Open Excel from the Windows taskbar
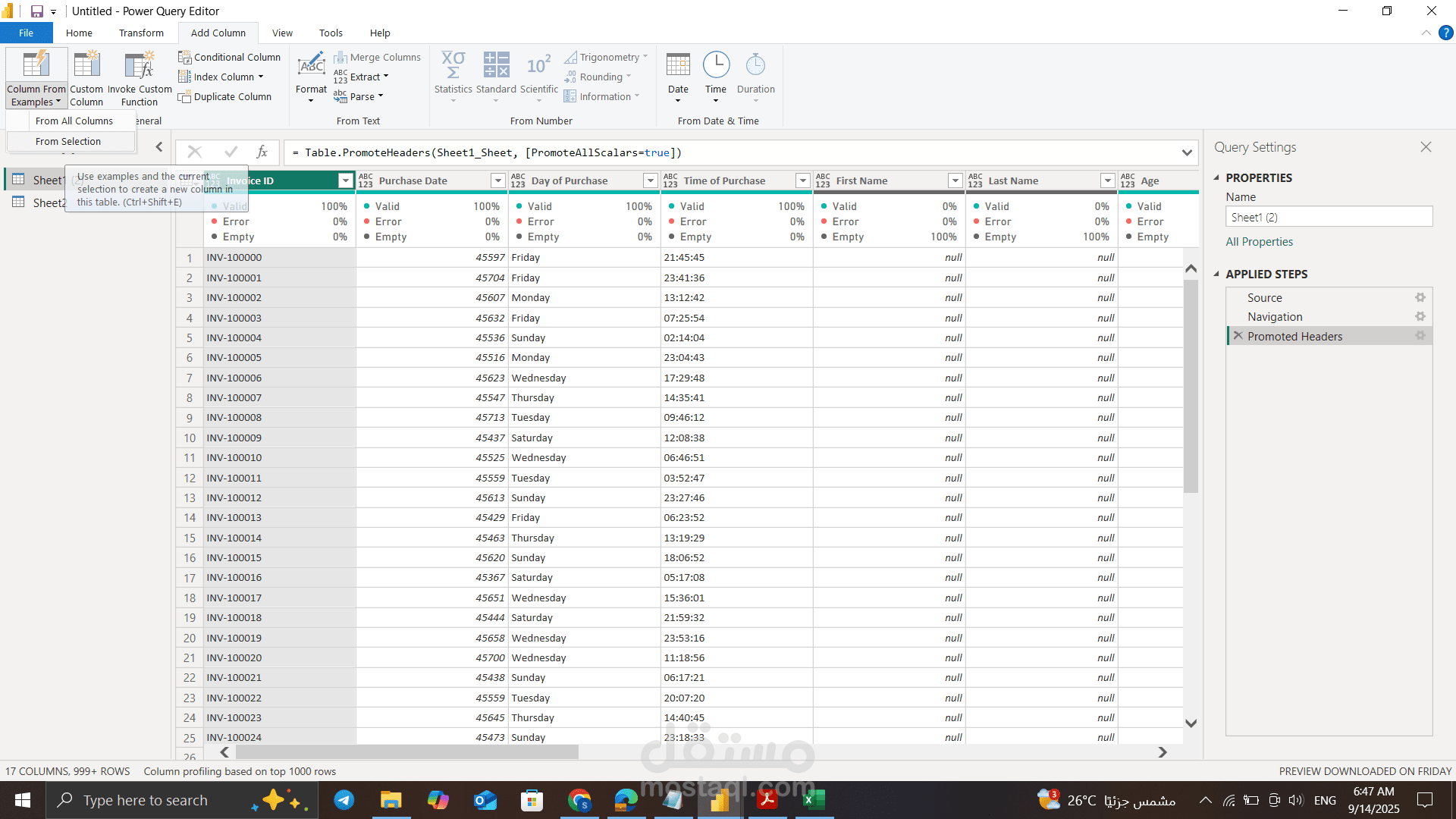The image size is (1456, 819). [814, 800]
